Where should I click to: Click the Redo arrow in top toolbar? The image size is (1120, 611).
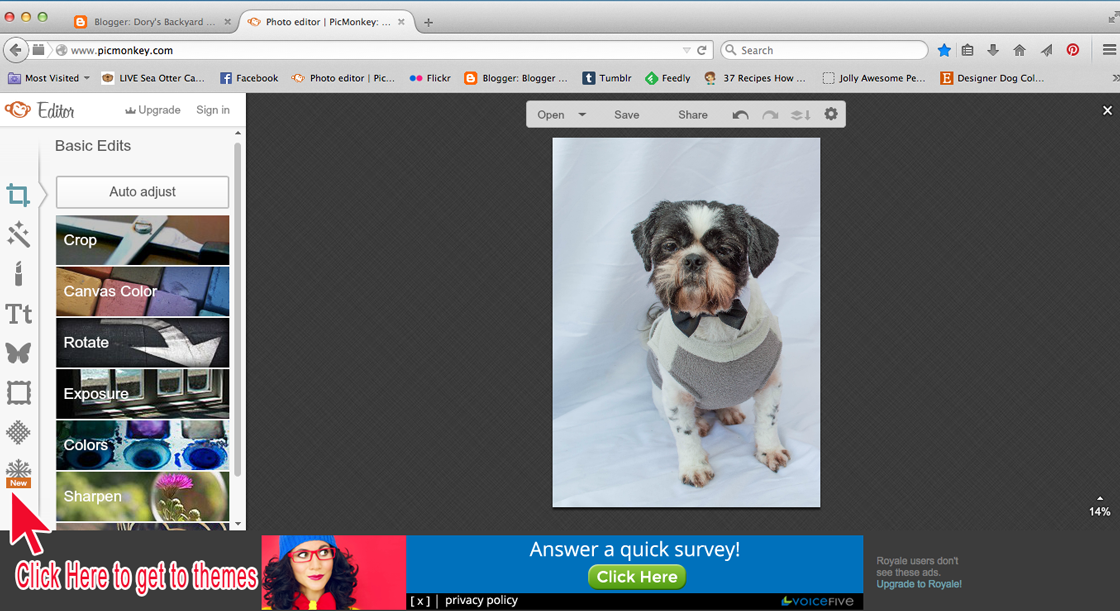click(x=770, y=114)
